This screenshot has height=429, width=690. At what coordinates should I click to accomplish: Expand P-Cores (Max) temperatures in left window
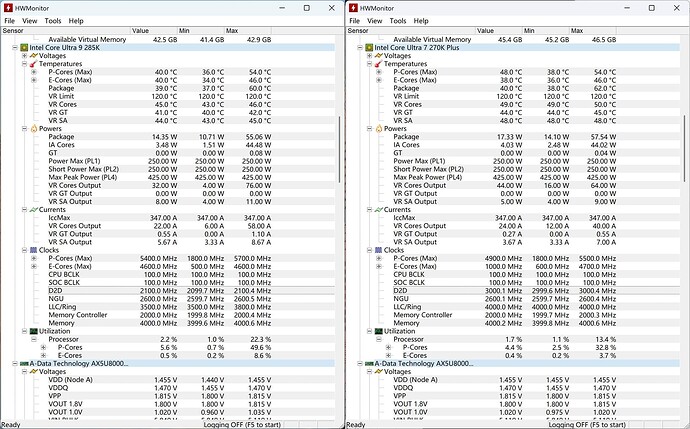coord(34,72)
